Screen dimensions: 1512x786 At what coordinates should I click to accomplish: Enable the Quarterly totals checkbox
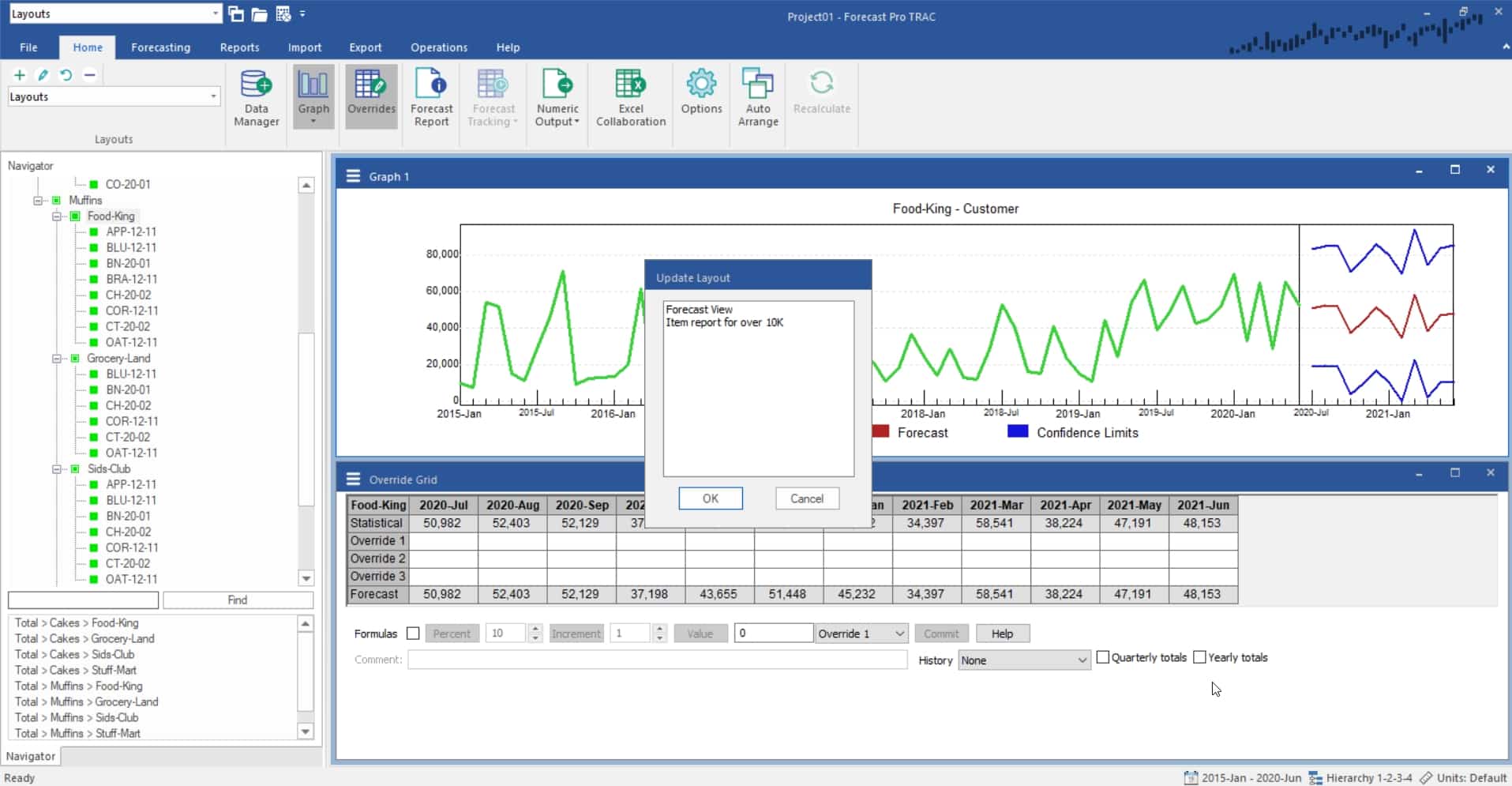point(1104,656)
